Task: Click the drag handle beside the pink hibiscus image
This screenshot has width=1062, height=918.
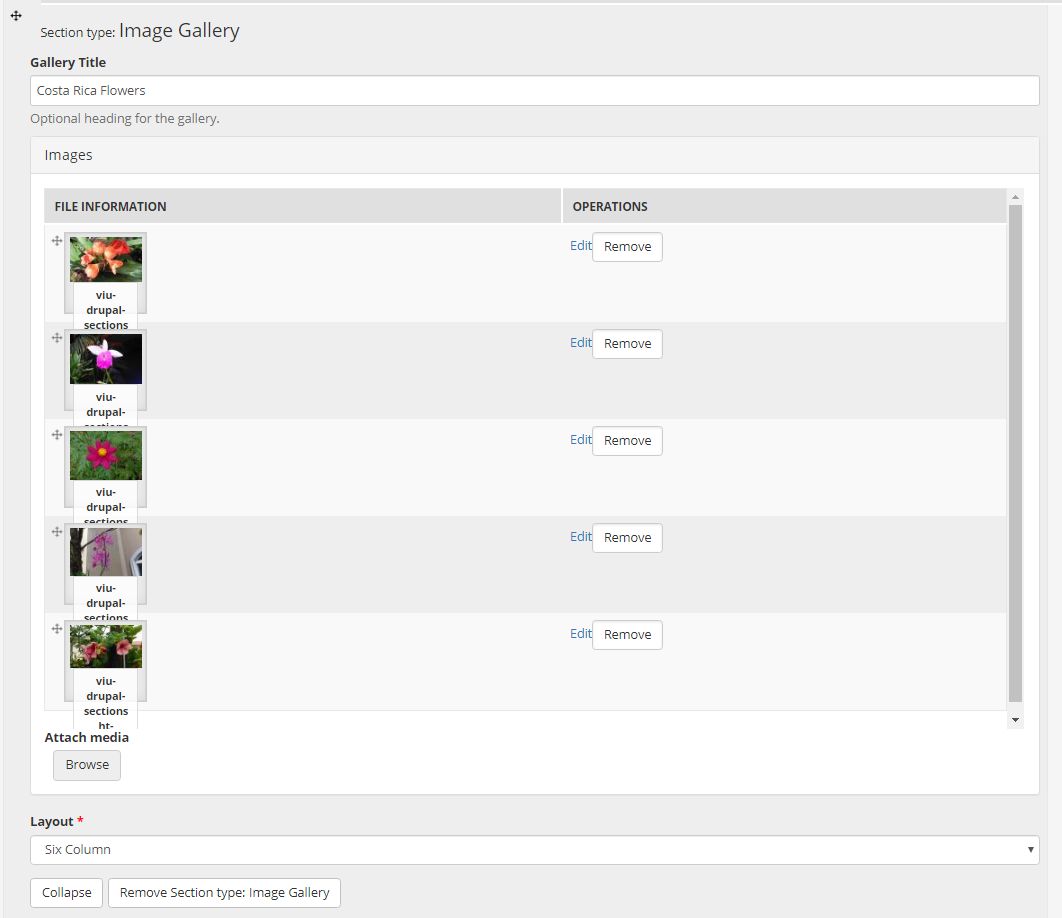Action: [57, 628]
